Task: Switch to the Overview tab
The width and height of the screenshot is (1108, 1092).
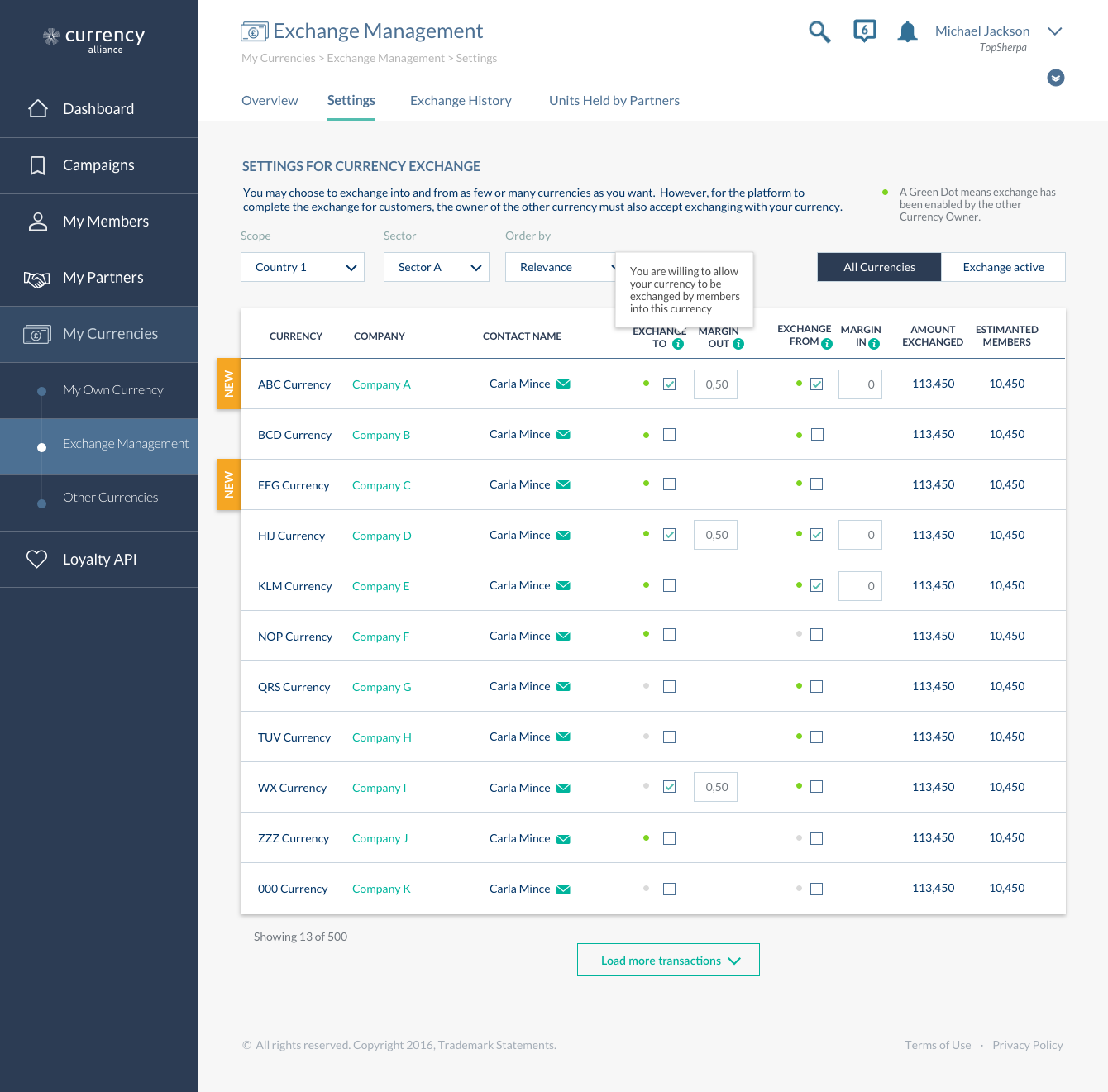Action: [270, 100]
